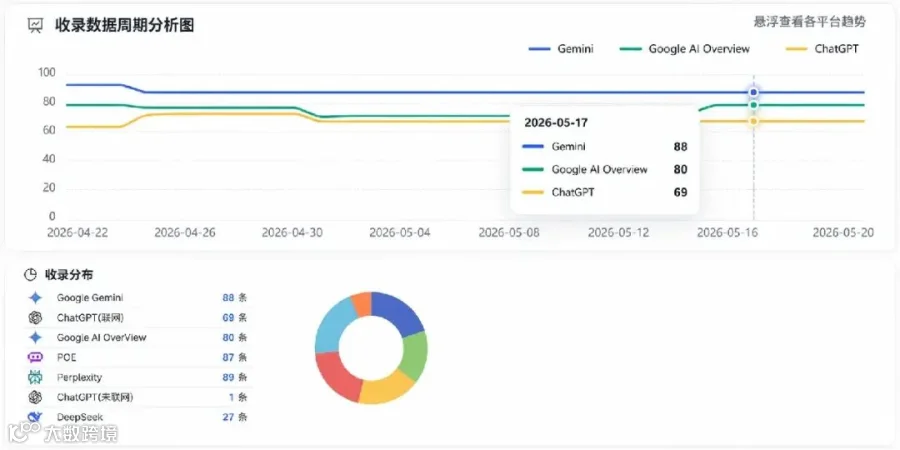Click the Google Gemini row label
The image size is (900, 450).
point(90,298)
